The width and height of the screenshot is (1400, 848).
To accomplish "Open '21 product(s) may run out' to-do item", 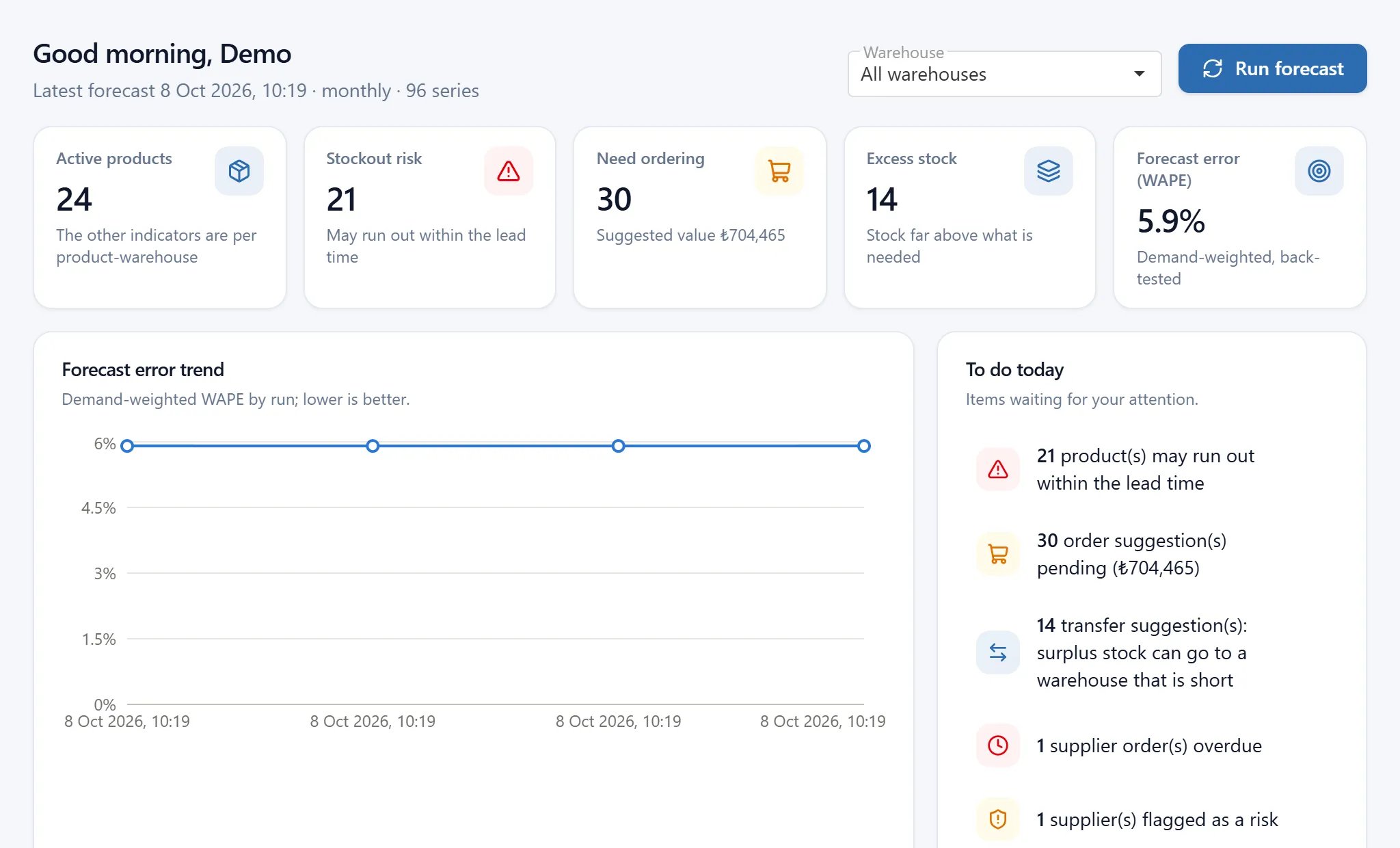I will tap(1151, 469).
